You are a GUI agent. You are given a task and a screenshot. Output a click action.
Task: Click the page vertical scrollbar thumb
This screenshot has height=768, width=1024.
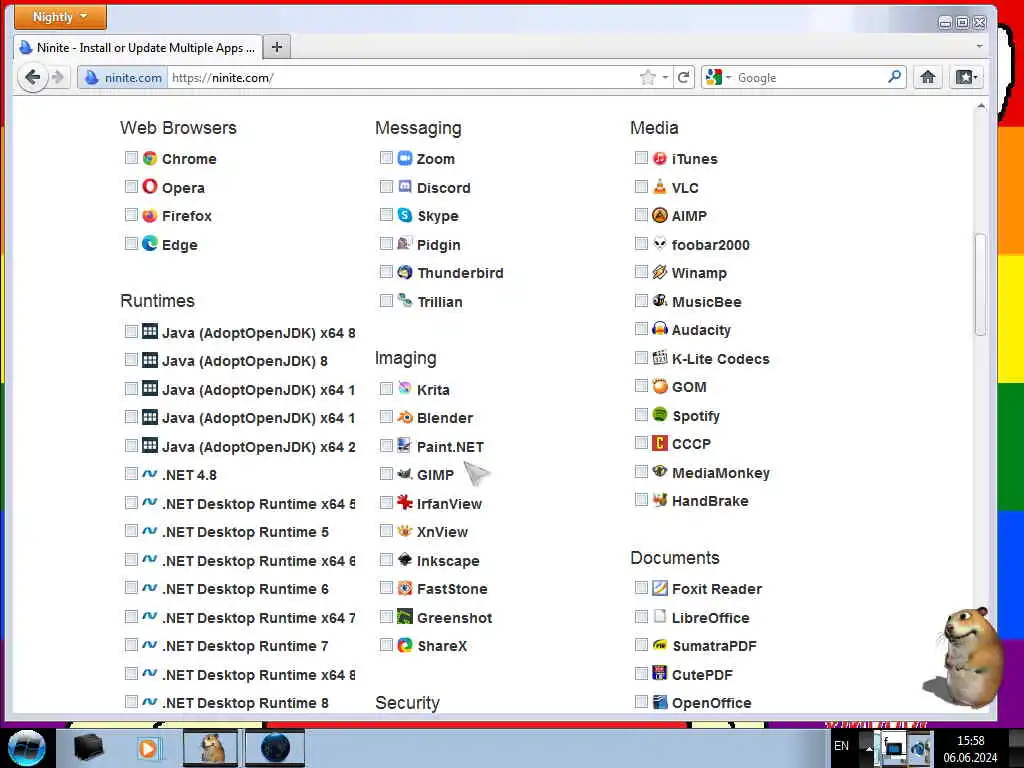pyautogui.click(x=980, y=284)
